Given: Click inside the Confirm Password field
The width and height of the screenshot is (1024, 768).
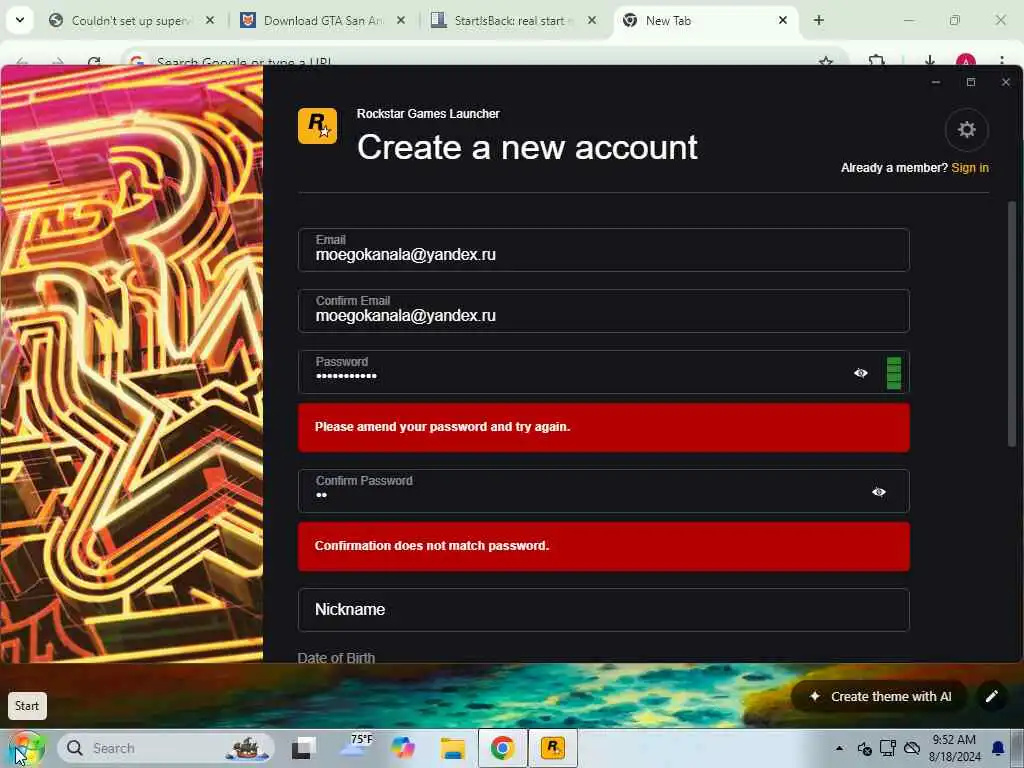Looking at the screenshot, I should pyautogui.click(x=603, y=490).
